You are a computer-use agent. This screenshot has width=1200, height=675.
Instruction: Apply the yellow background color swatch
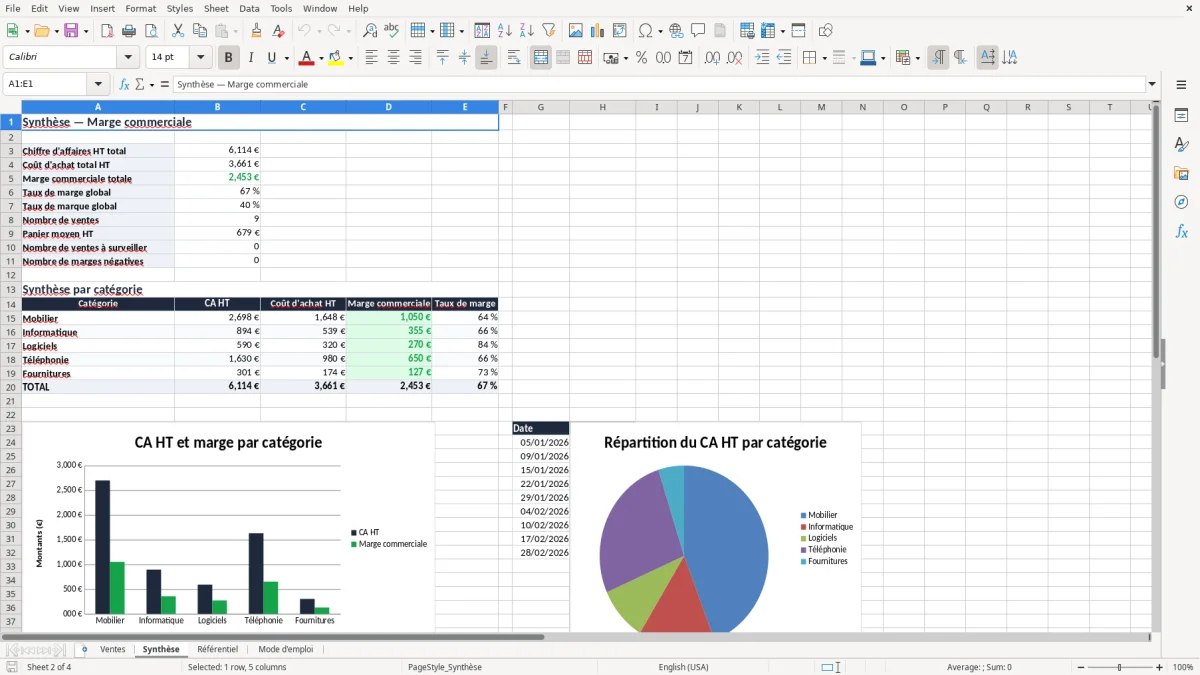coord(336,58)
